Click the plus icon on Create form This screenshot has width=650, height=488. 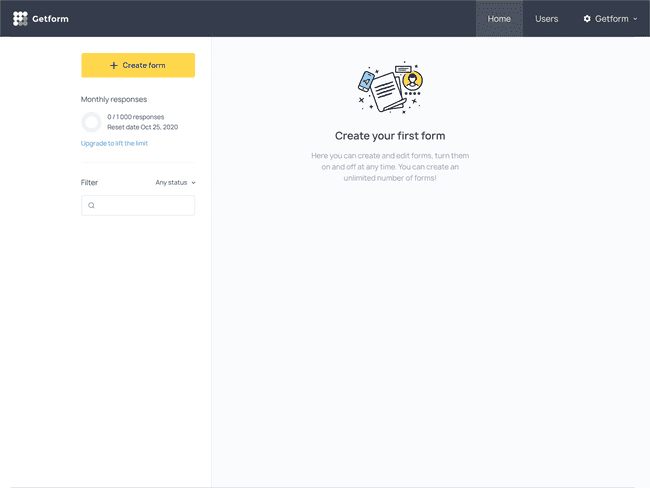click(114, 66)
